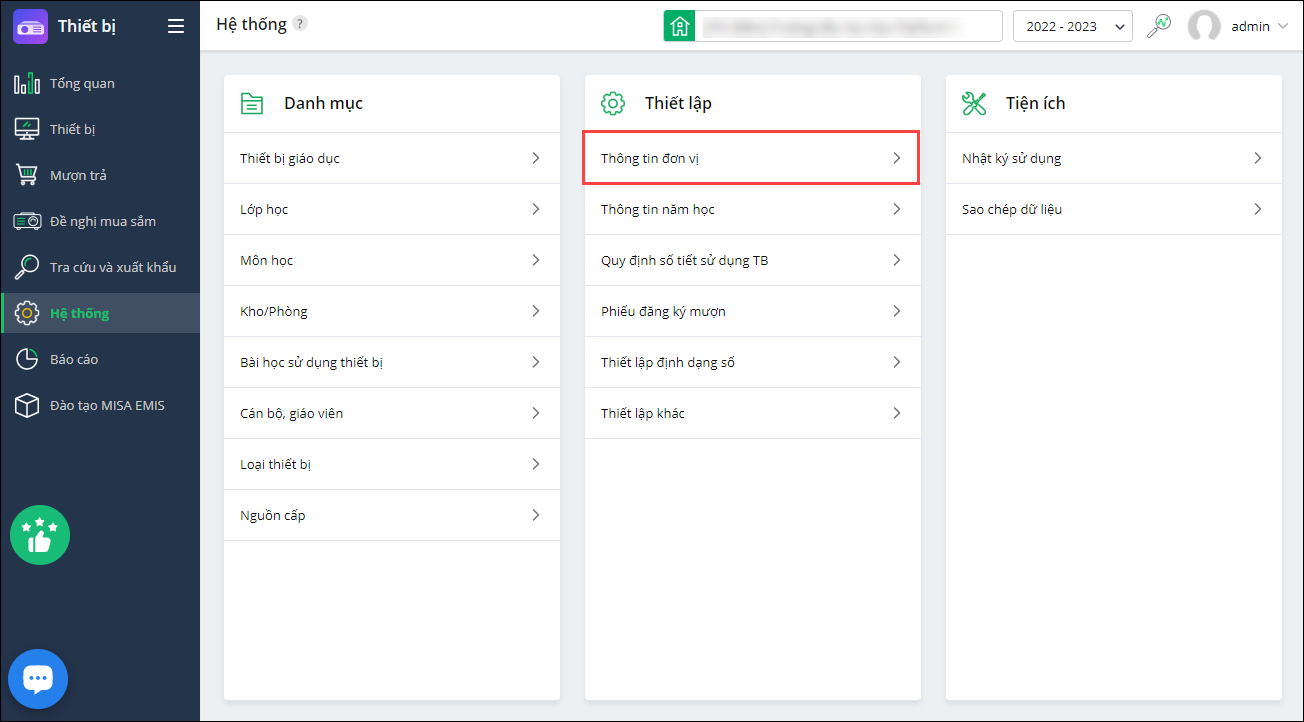Open Nhật ký sử dụng utility

(1112, 158)
